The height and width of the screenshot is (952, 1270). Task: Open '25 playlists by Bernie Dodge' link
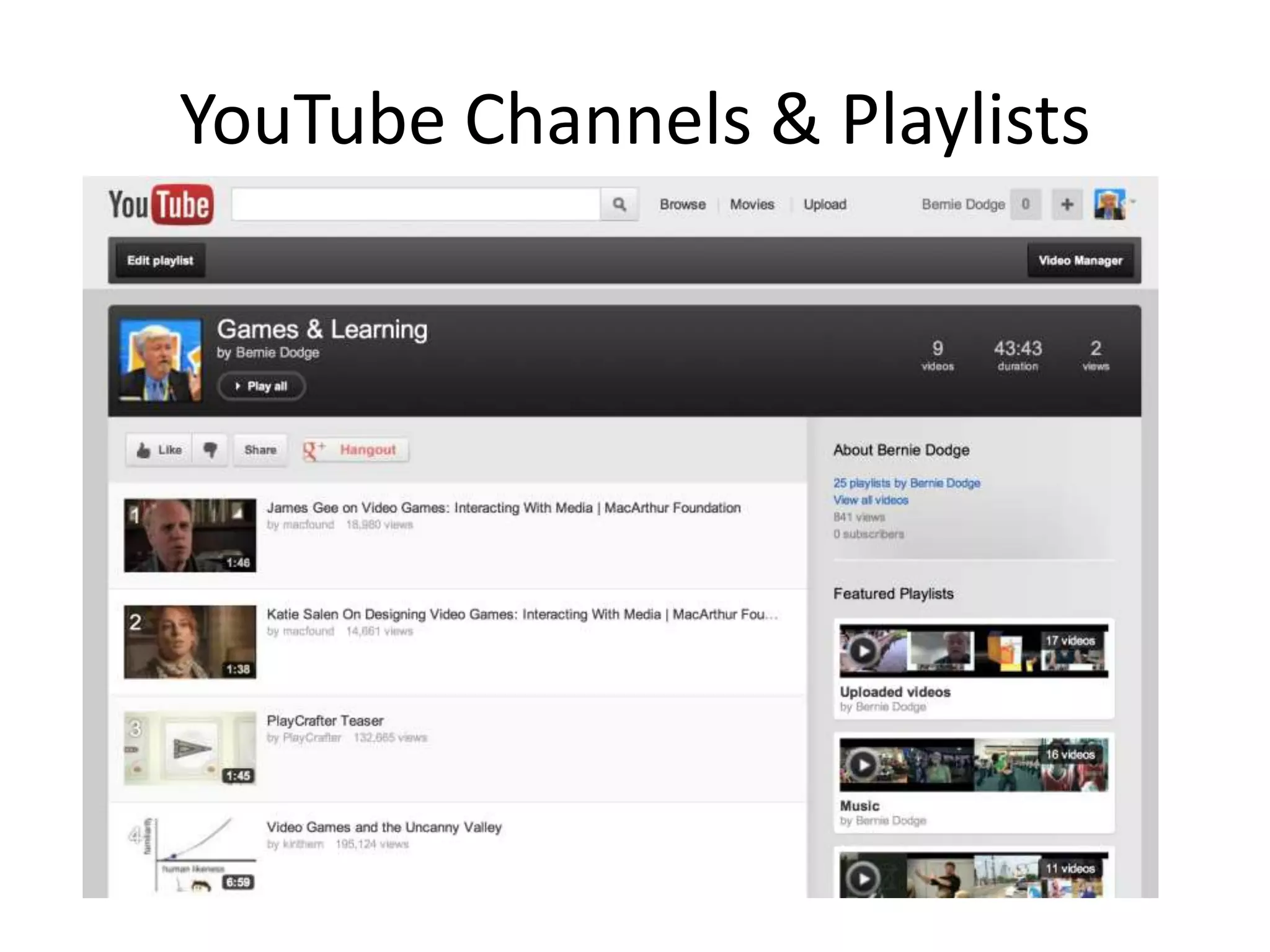(x=907, y=483)
